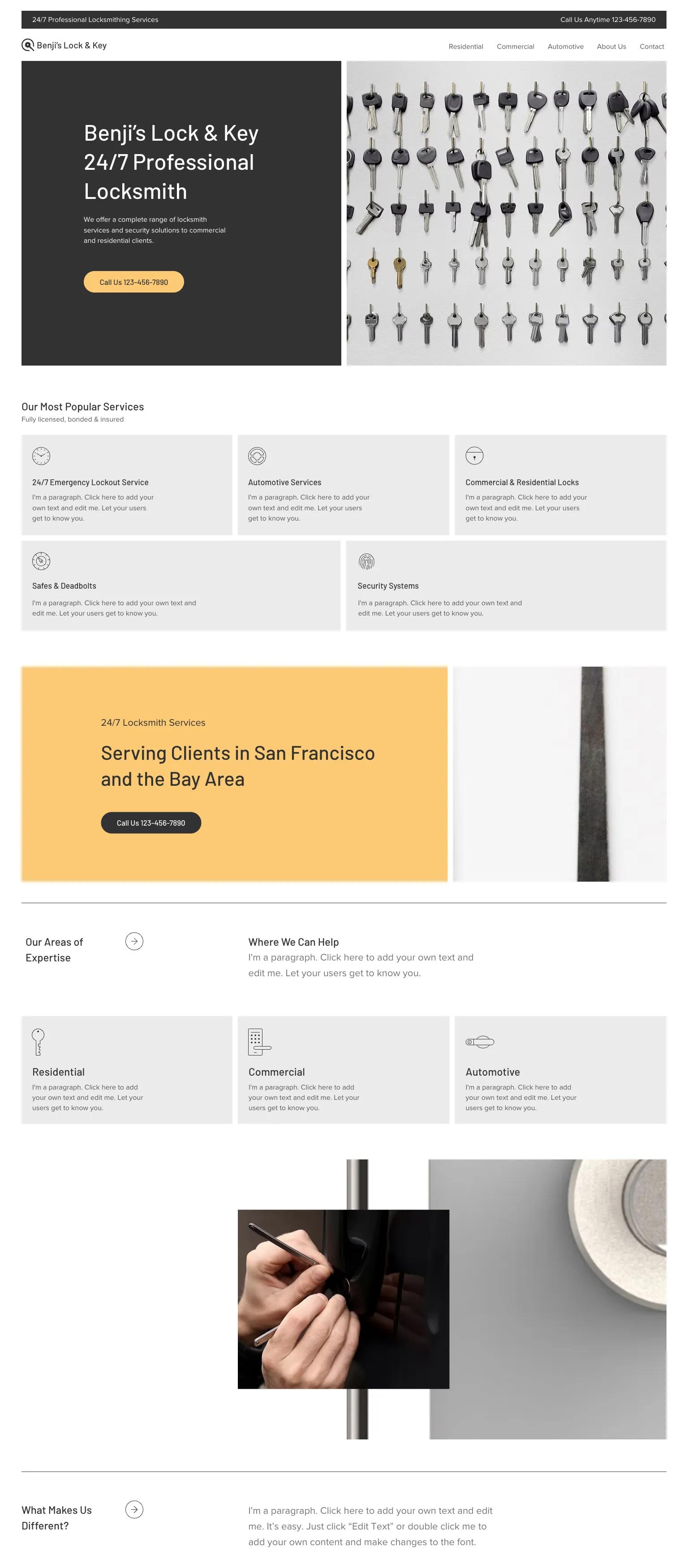This screenshot has width=688, height=1568.
Task: Click the Call Us button on the yellow banner
Action: [150, 823]
